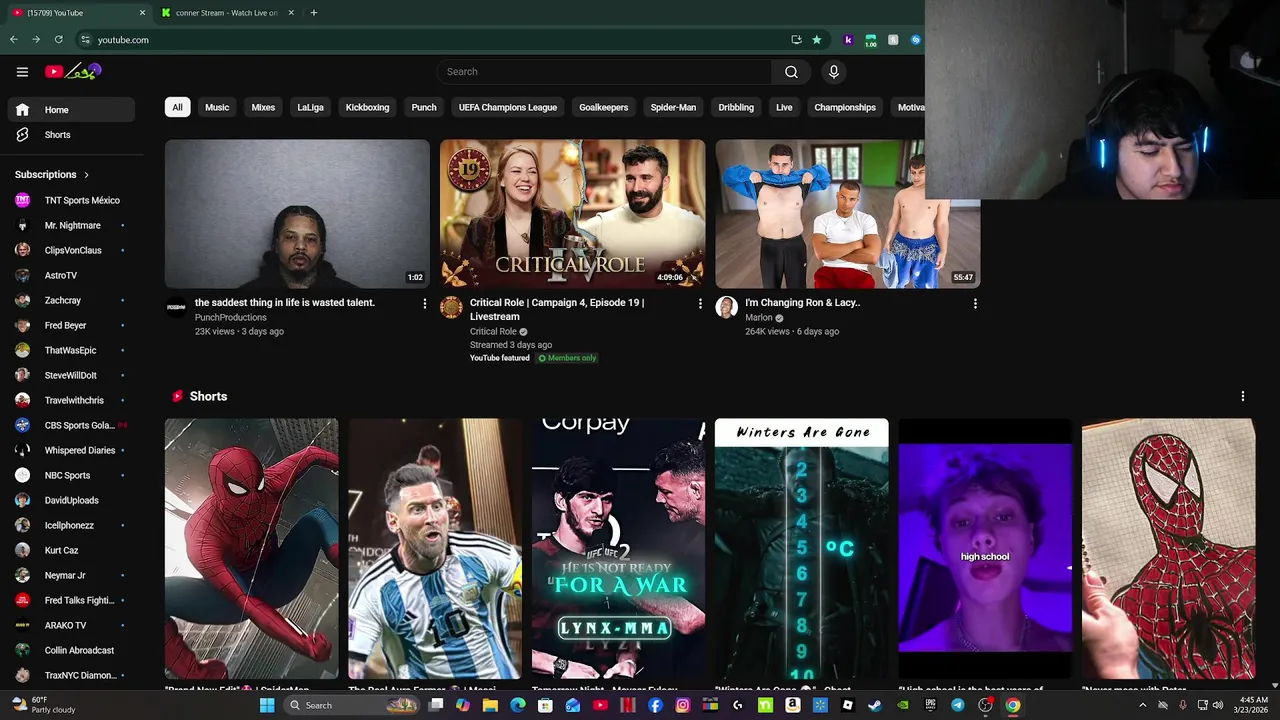Select the All filter chip
The image size is (1280, 720).
point(177,107)
